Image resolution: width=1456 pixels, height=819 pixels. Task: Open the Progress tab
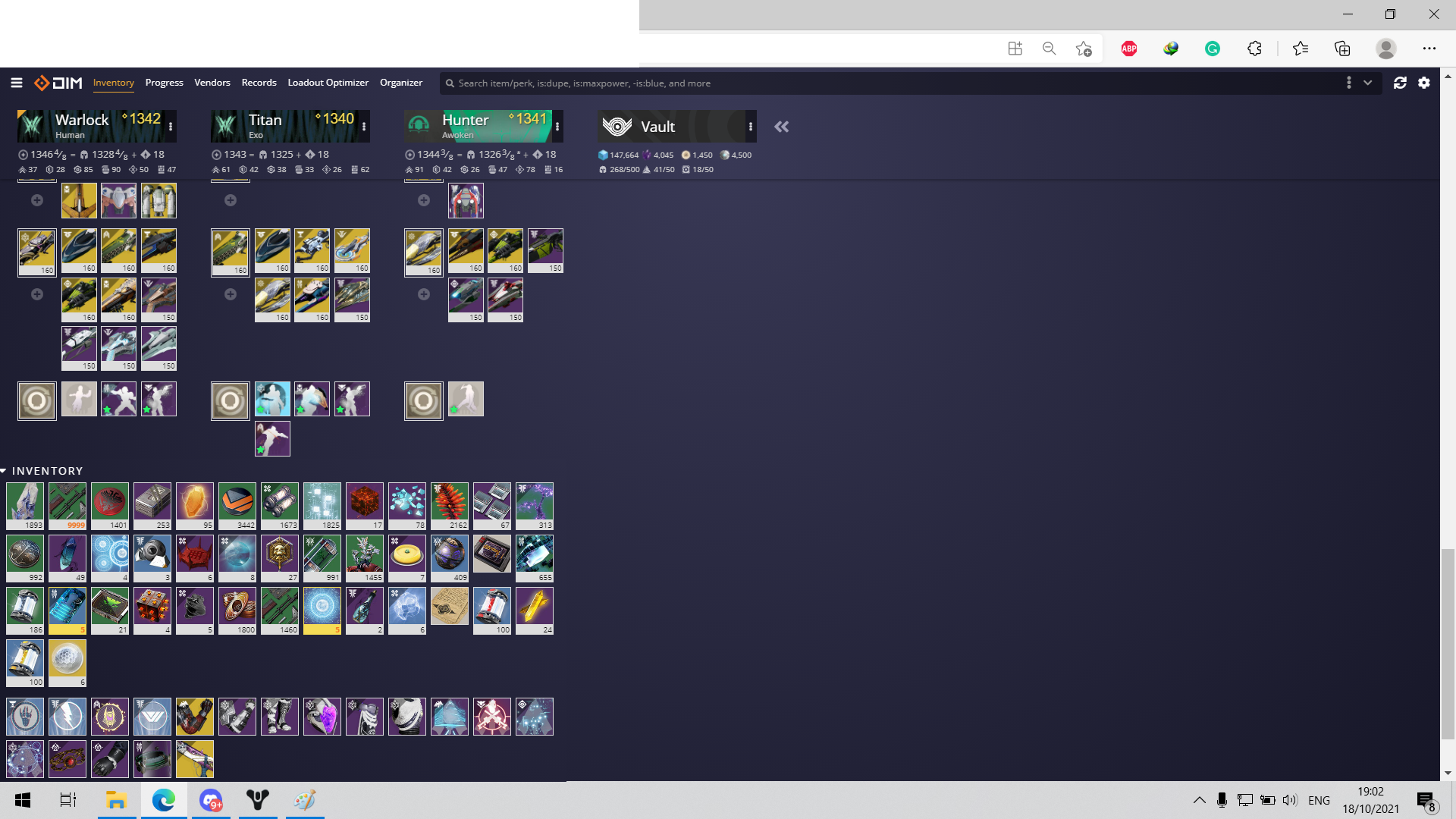pyautogui.click(x=164, y=83)
